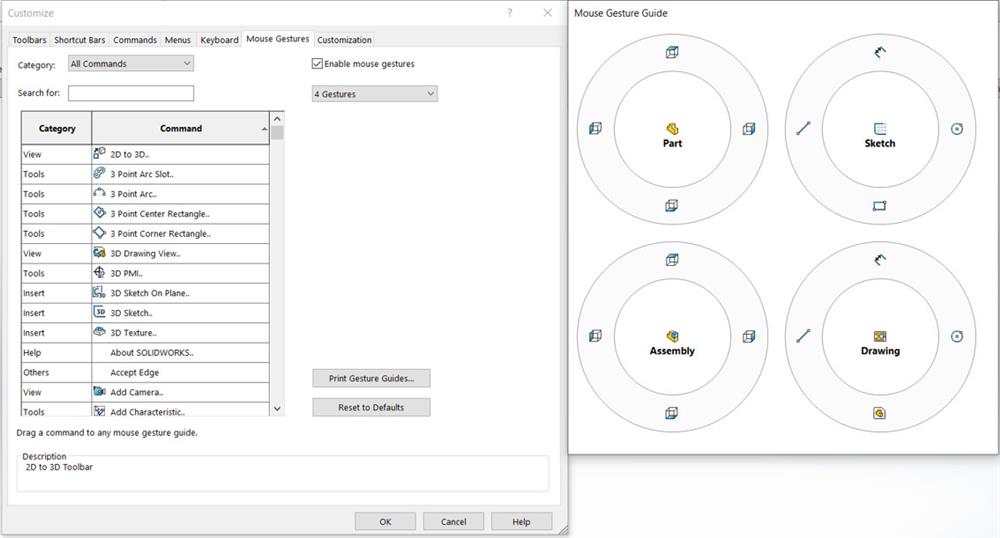Click the 3 Point Arc Slot icon
This screenshot has width=1000, height=538.
click(x=99, y=173)
